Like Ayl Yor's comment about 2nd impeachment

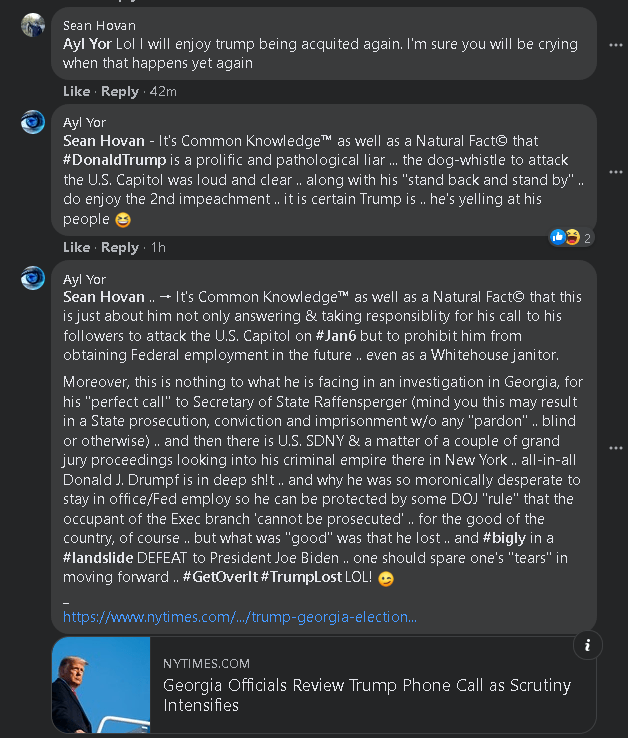76,247
